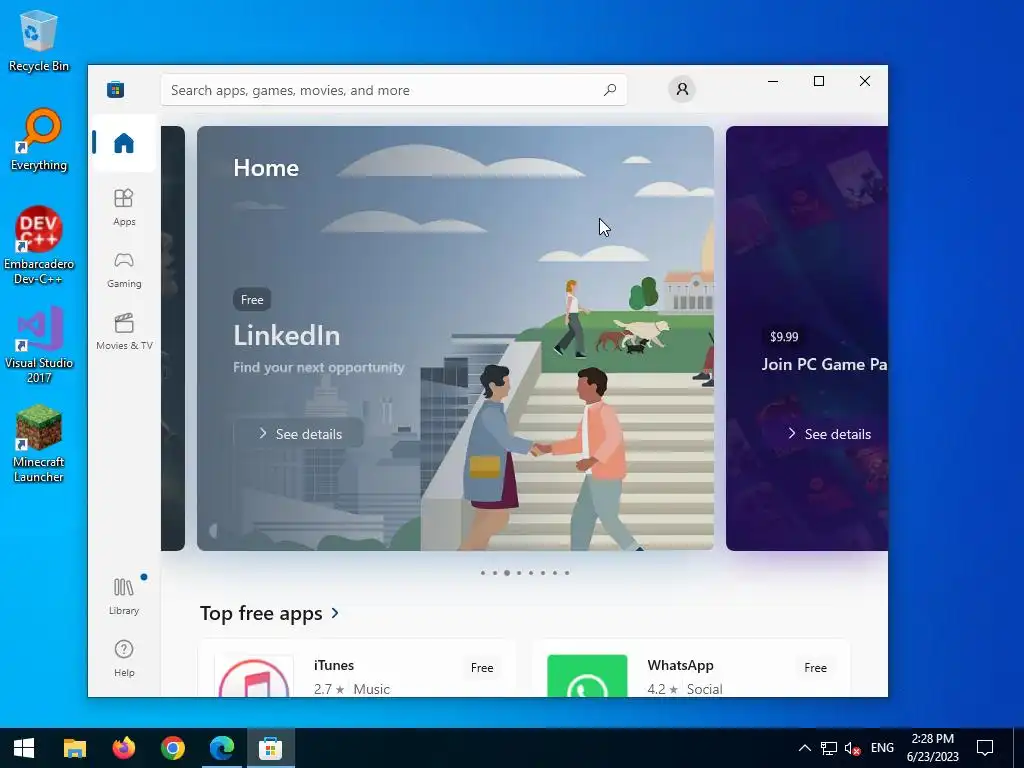Expand Top free apps list

[270, 613]
